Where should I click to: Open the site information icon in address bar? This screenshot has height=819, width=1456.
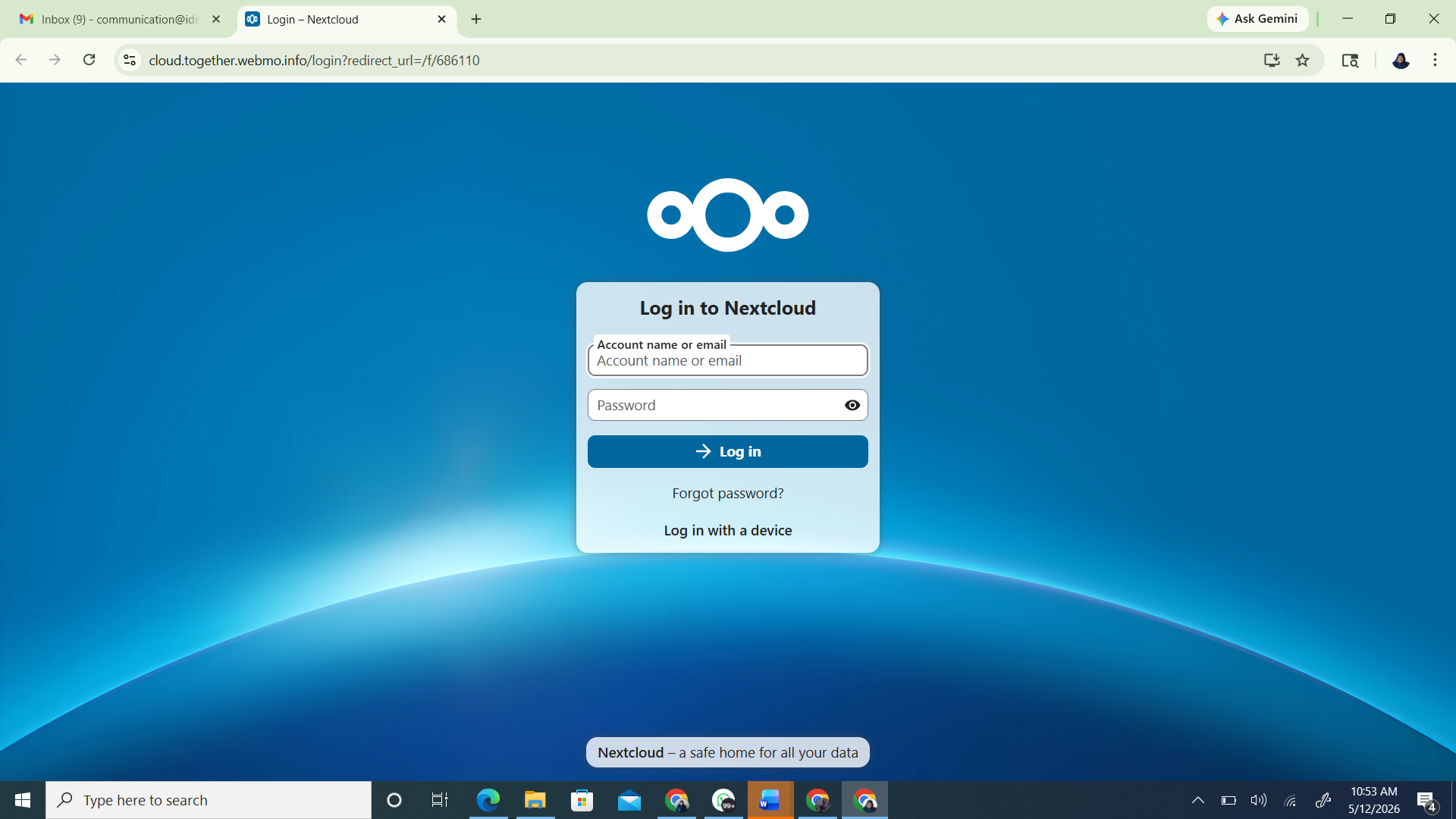pos(130,60)
